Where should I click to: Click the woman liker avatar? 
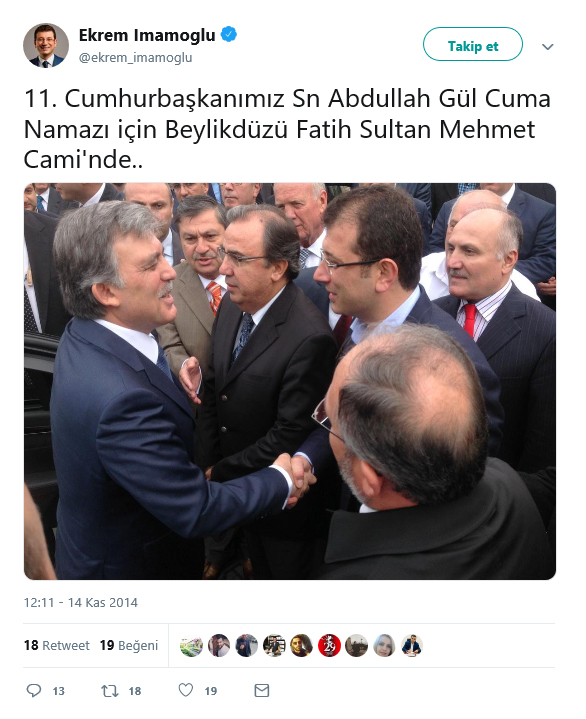coord(384,645)
